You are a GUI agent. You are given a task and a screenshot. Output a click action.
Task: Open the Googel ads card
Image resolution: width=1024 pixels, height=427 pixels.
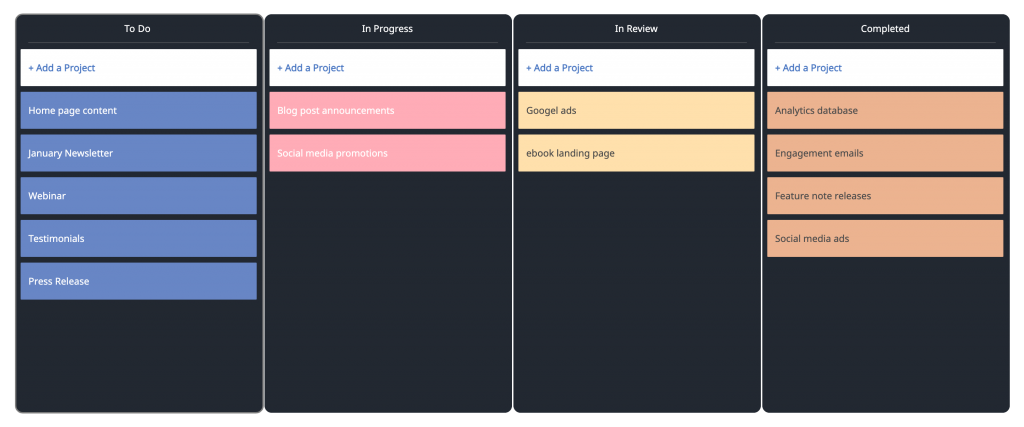click(x=636, y=111)
